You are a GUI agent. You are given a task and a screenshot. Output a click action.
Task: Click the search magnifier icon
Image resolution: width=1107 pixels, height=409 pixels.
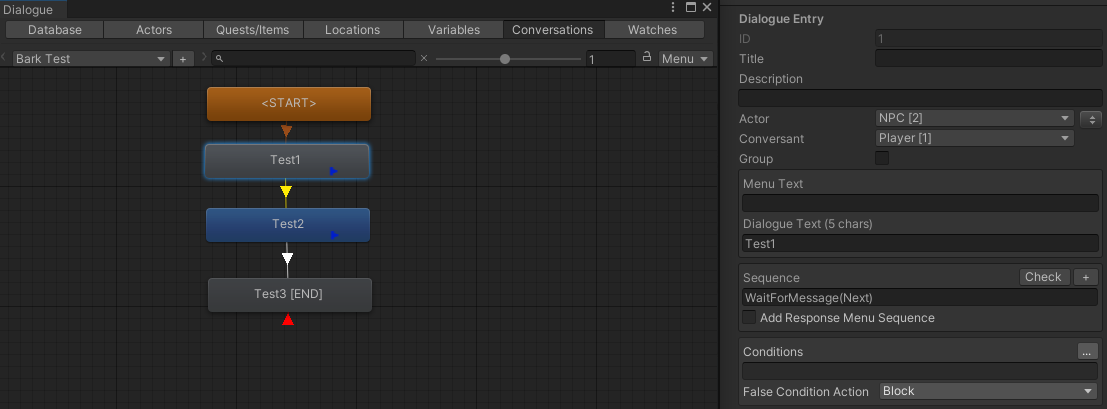click(220, 59)
